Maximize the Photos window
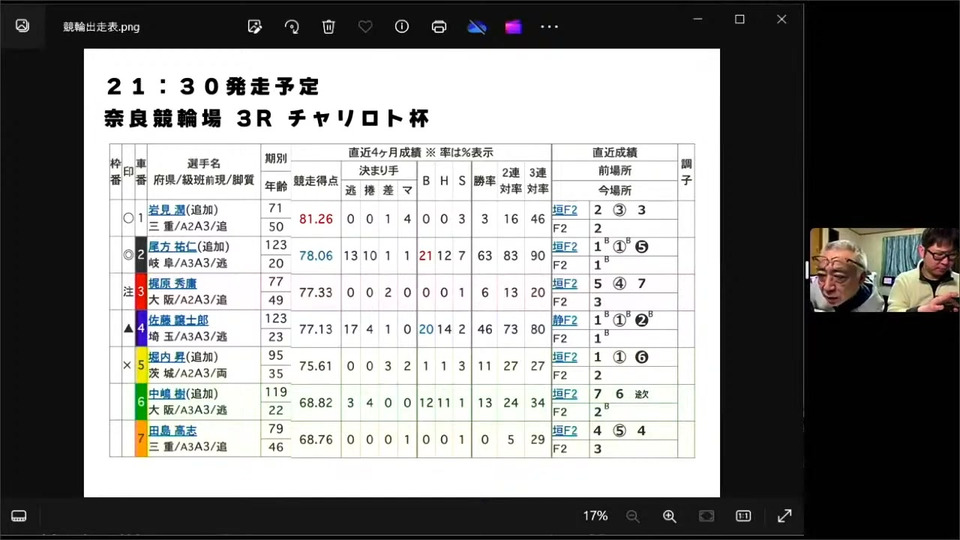This screenshot has width=960, height=540. click(740, 19)
